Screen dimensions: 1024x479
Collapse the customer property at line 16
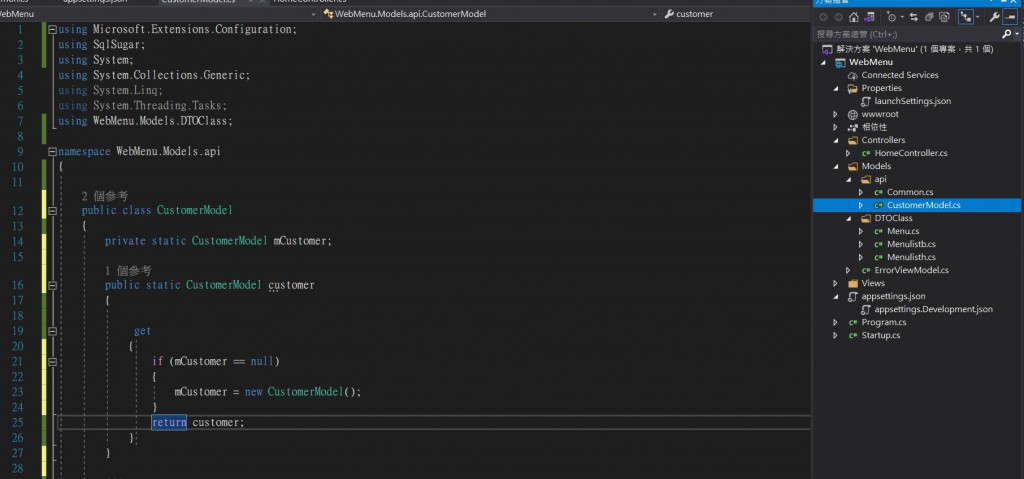pos(52,285)
